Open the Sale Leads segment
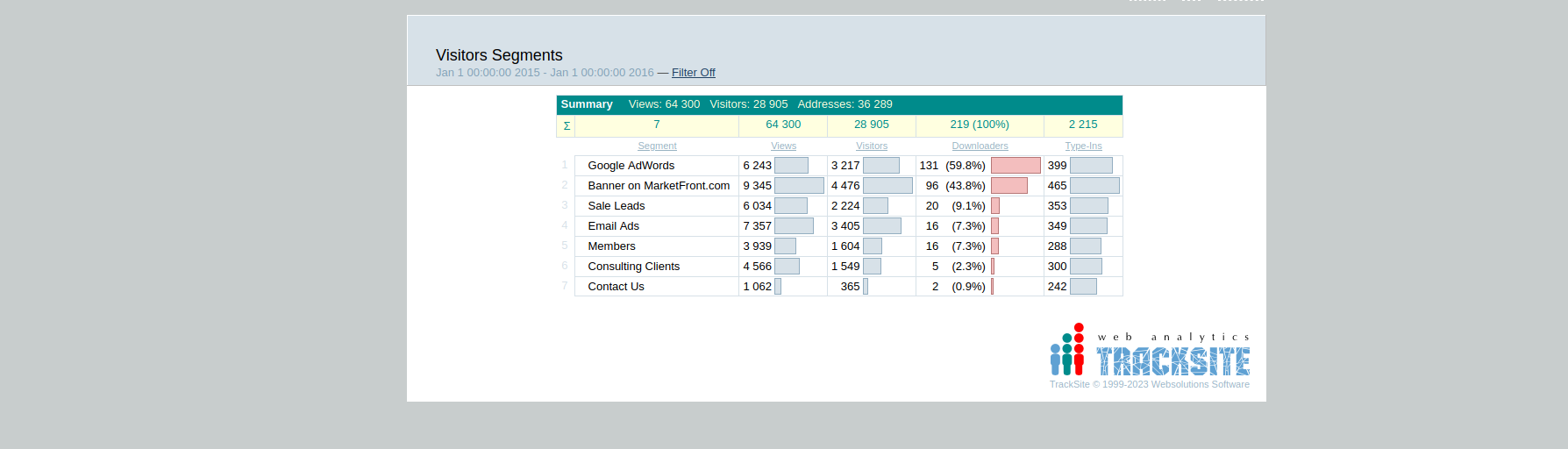Viewport: 1568px width, 449px height. 616,206
